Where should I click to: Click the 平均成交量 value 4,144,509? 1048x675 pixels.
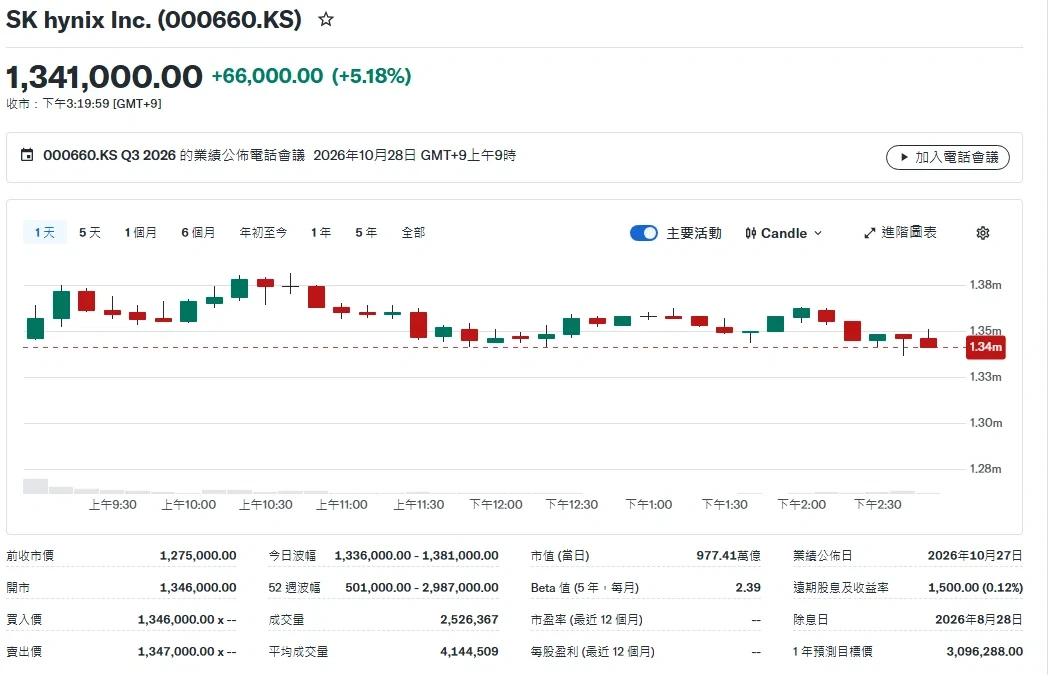pyautogui.click(x=469, y=652)
